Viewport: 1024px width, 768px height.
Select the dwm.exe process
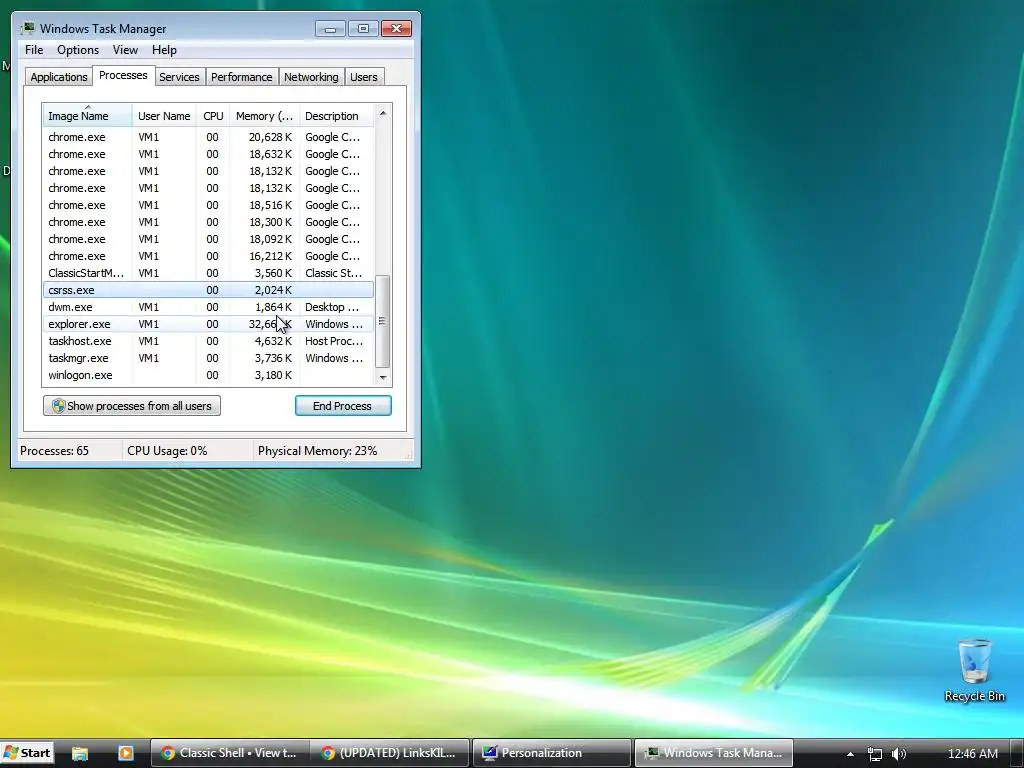[208, 307]
